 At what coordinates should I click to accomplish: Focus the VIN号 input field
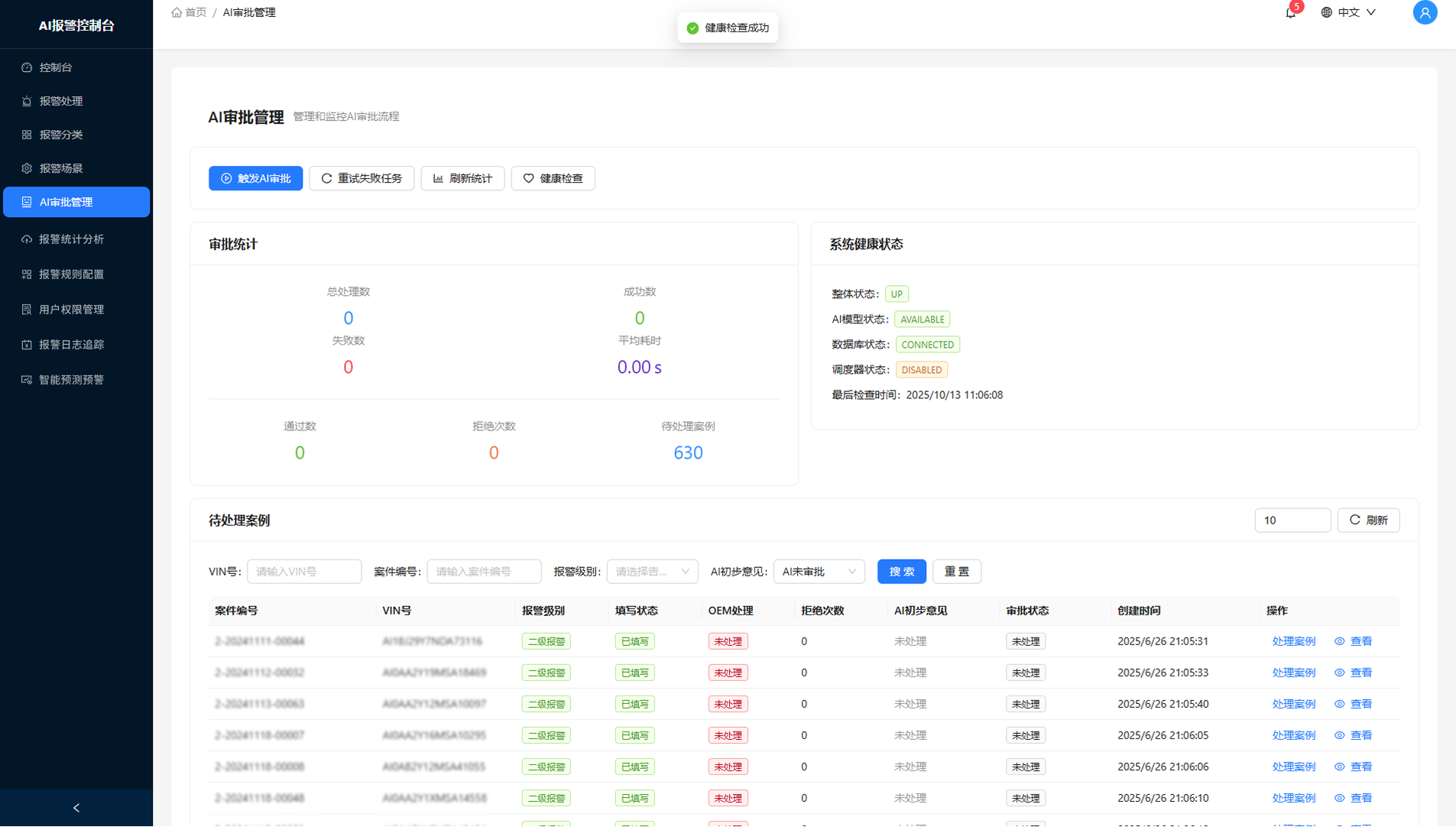click(x=304, y=572)
